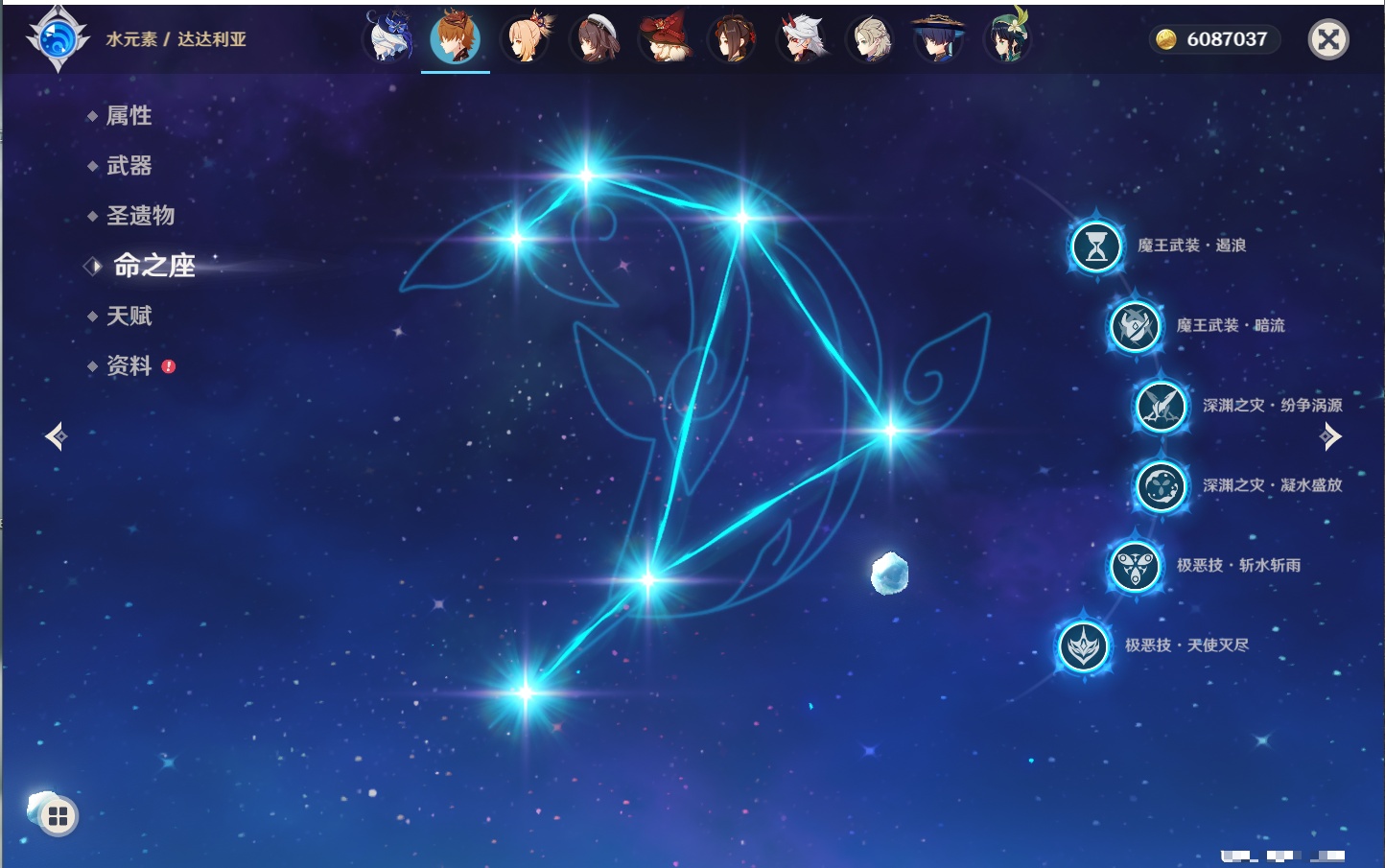
Task: Open the 极恶技·灭使灭尽 constellation icon
Action: click(1084, 645)
